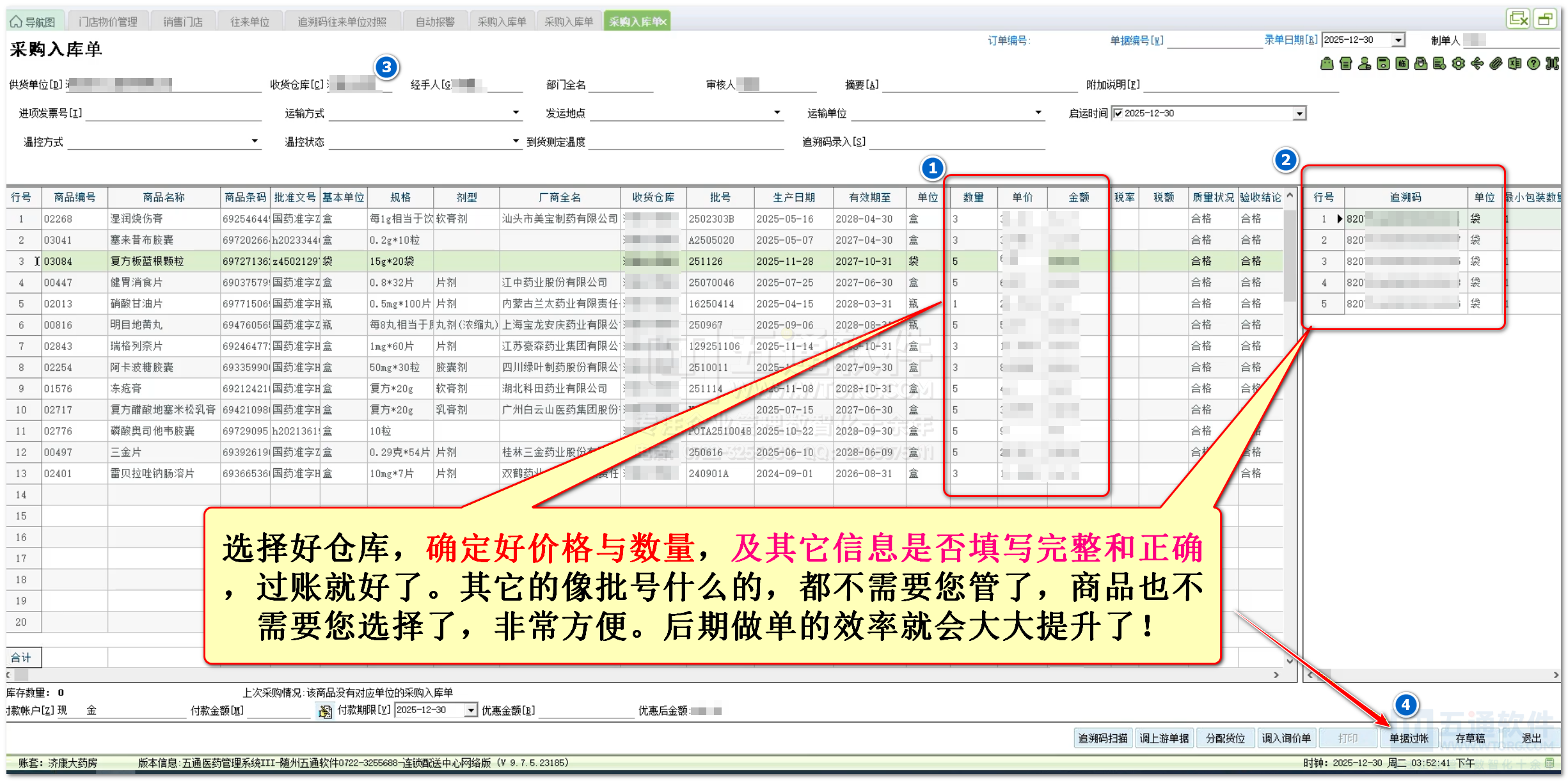Image resolution: width=1568 pixels, height=781 pixels.
Task: Open the 录单日期 date picker arrow
Action: (1398, 40)
